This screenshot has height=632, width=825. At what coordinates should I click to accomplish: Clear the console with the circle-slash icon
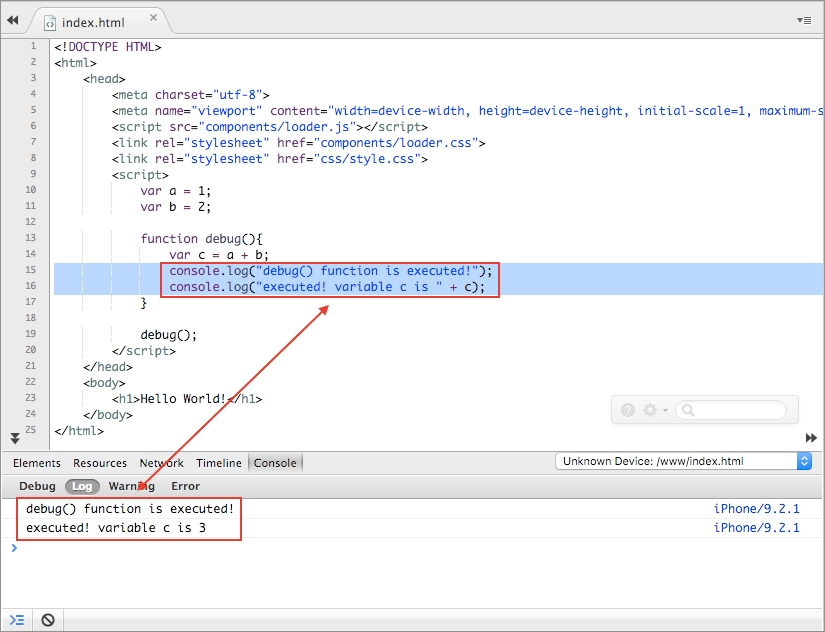coord(48,620)
